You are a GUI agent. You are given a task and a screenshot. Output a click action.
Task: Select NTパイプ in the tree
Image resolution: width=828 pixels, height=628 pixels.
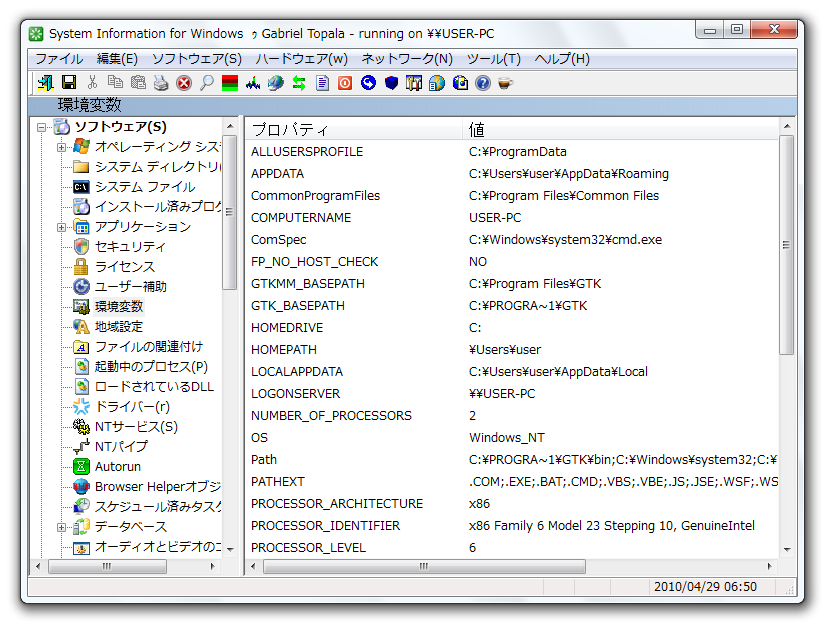121,447
